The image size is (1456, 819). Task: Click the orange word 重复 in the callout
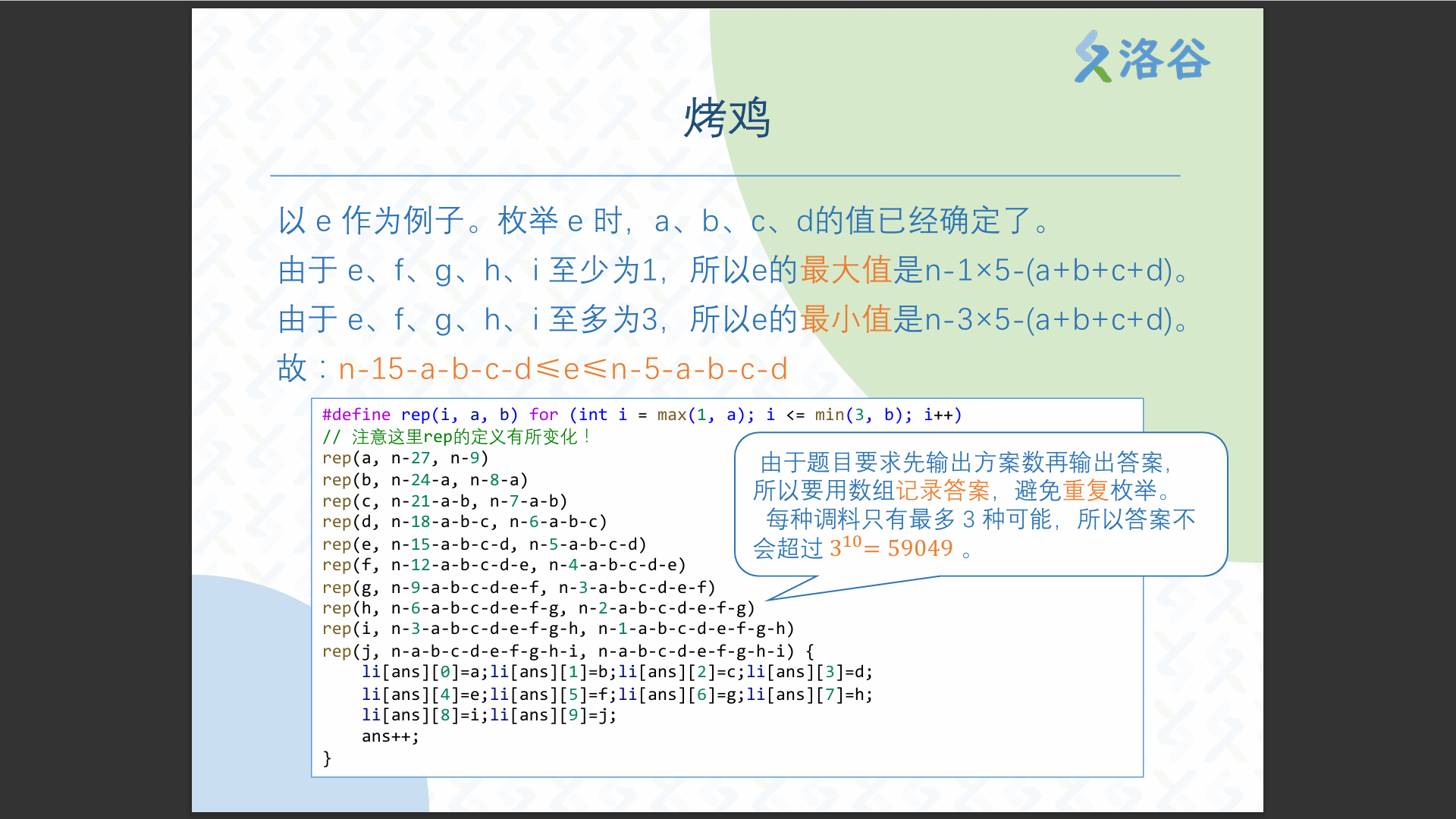pyautogui.click(x=1086, y=491)
